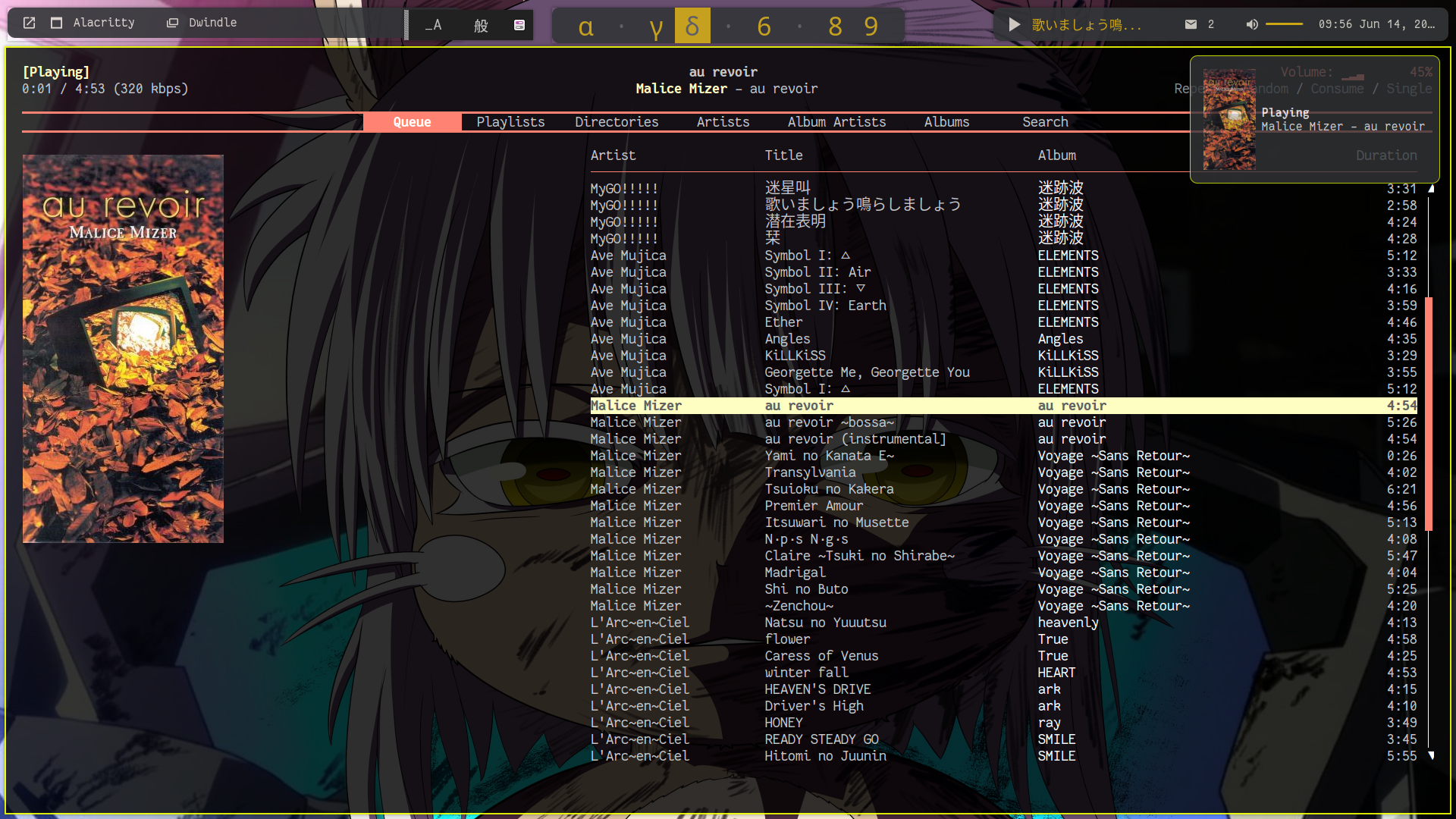Click the clipboard icon next to 般
Viewport: 1456px width, 819px height.
519,25
